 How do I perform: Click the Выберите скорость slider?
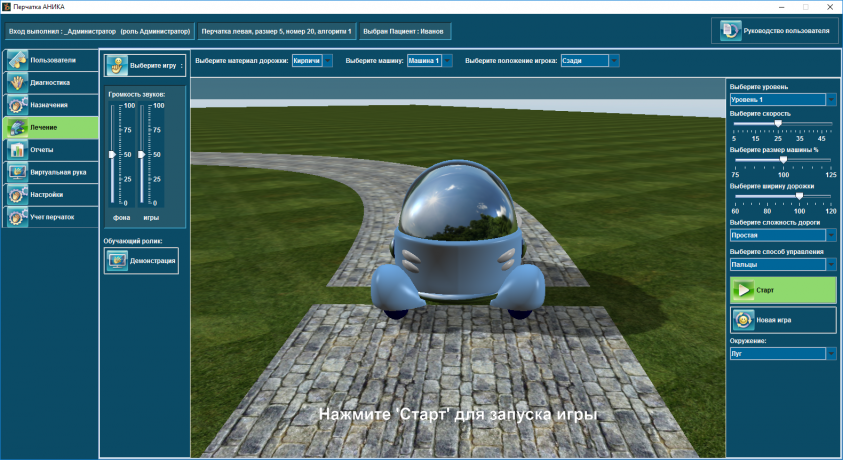click(x=783, y=125)
